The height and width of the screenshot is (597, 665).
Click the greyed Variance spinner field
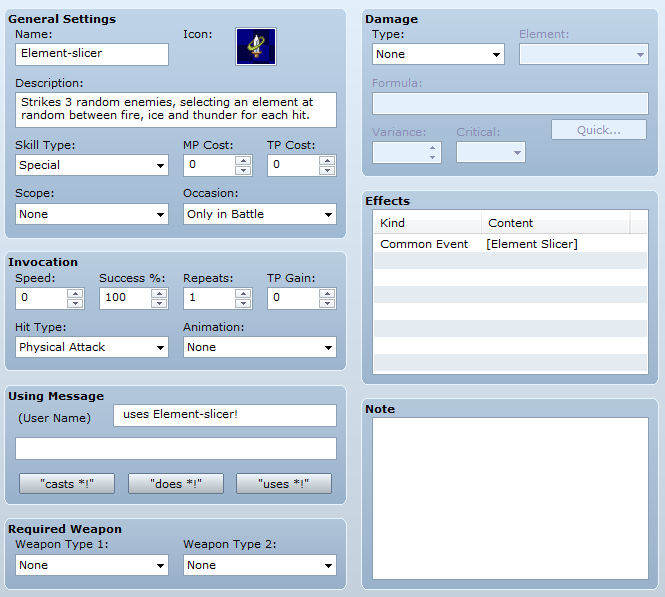407,152
